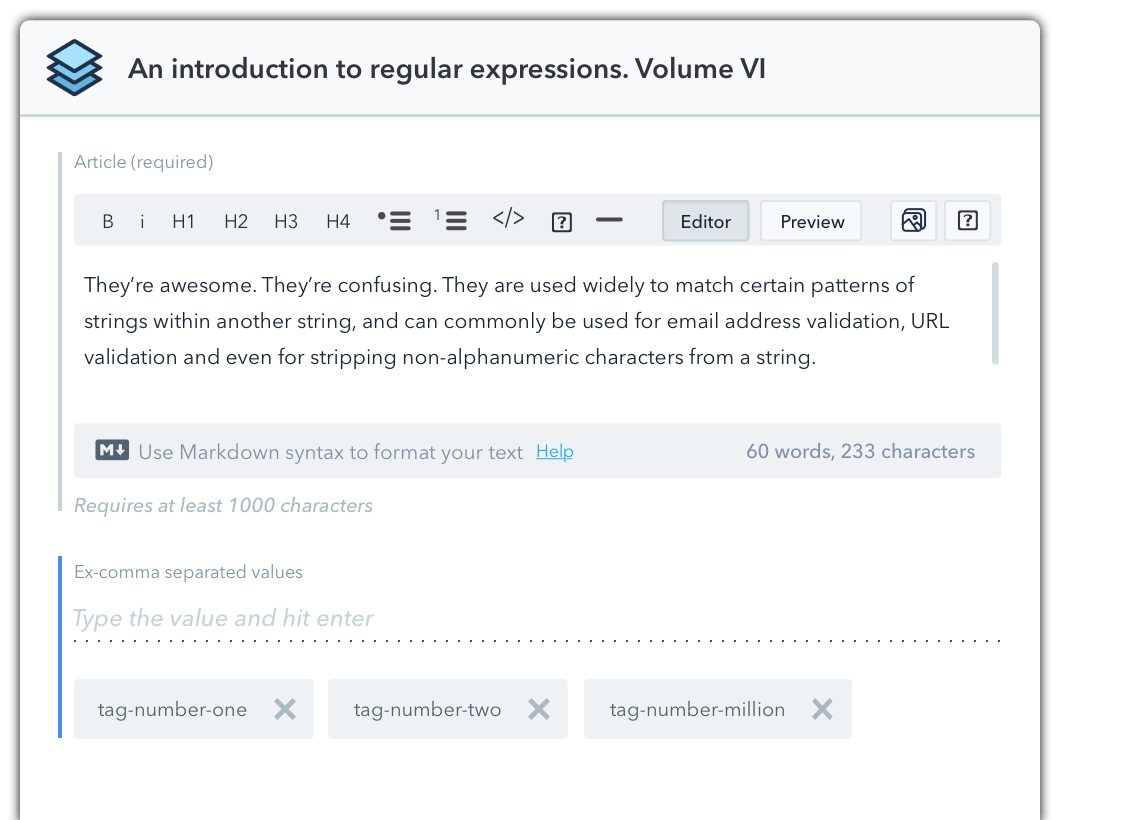Viewport: 1140px width, 820px height.
Task: Switch to the Preview tab
Action: pos(811,221)
